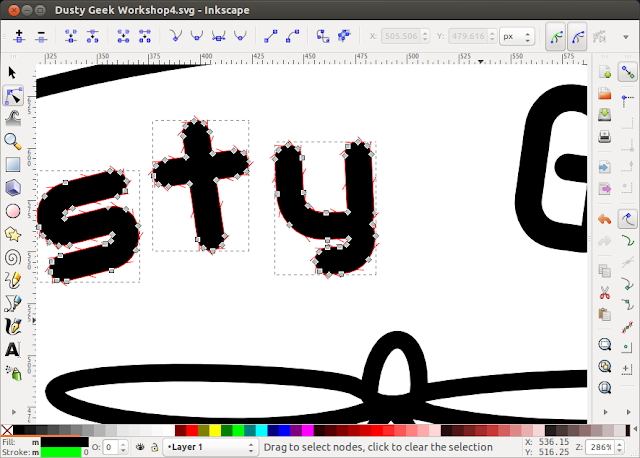
Task: Make selected segments curves
Action: 292,36
